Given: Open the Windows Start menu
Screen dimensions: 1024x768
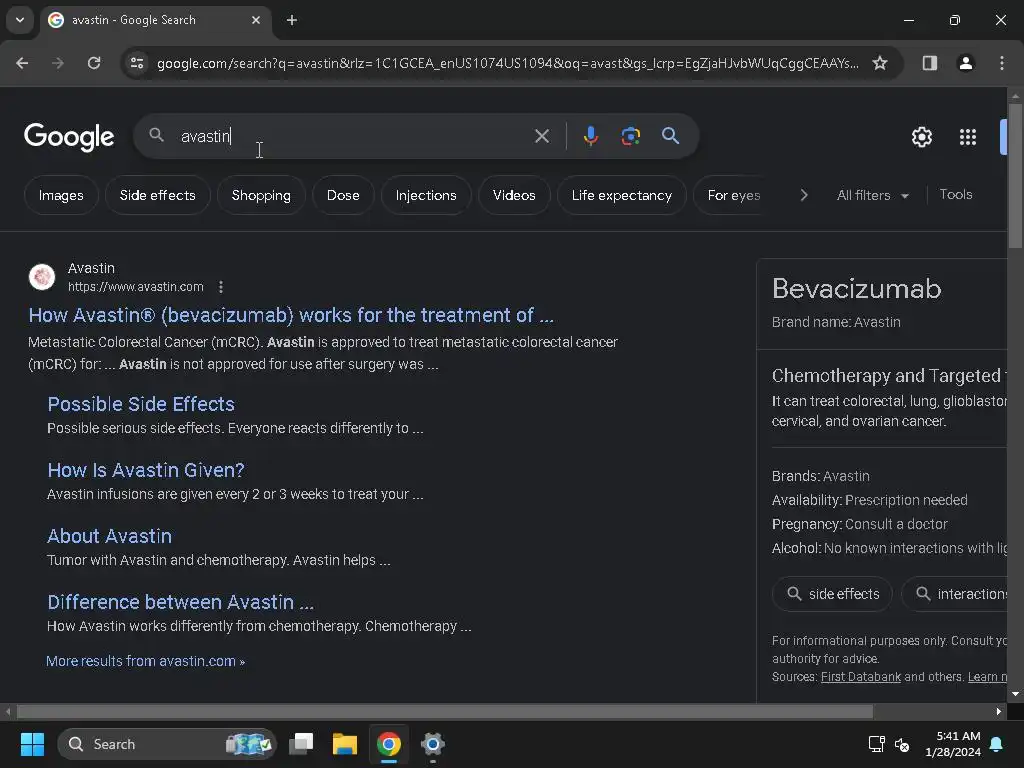Looking at the screenshot, I should coord(32,744).
